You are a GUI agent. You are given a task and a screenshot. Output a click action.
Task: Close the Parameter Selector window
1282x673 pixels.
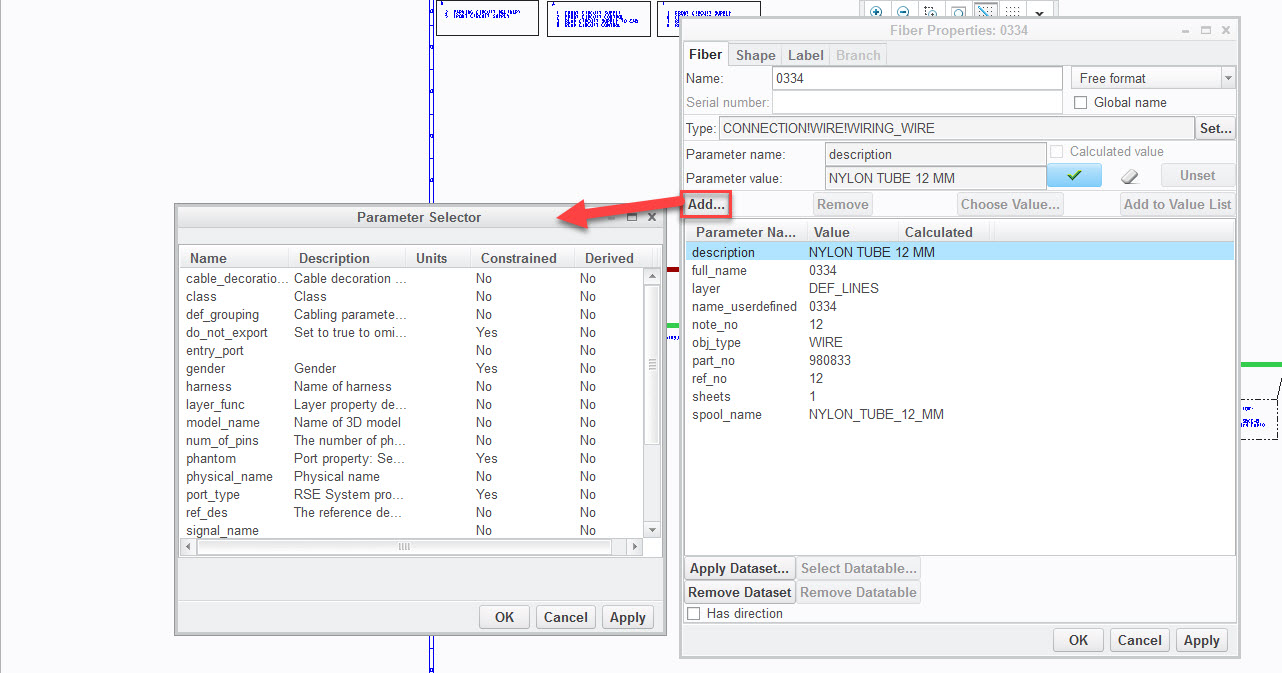click(x=652, y=216)
